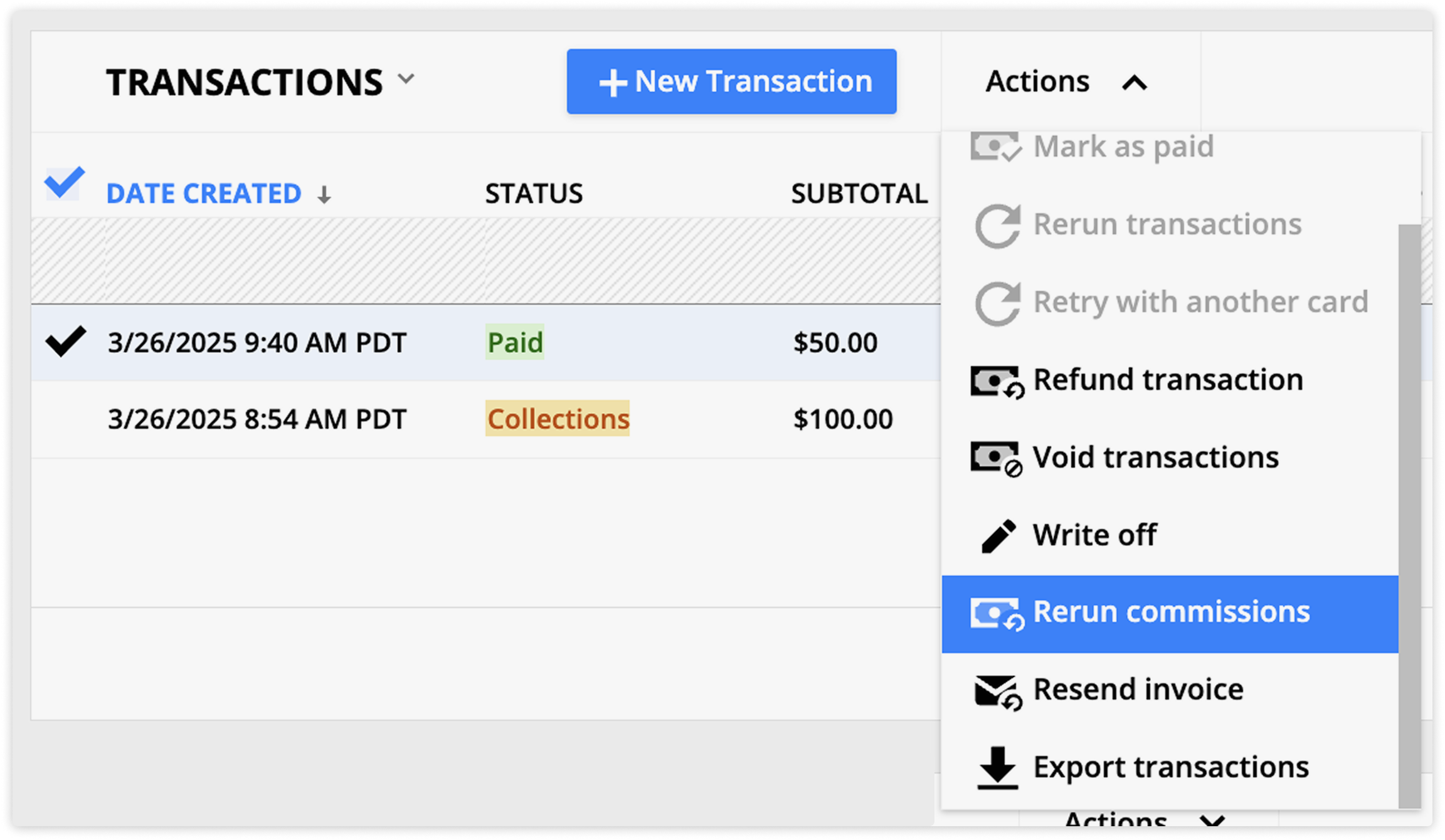1445x840 pixels.
Task: Click the Resend invoice icon
Action: [x=997, y=689]
